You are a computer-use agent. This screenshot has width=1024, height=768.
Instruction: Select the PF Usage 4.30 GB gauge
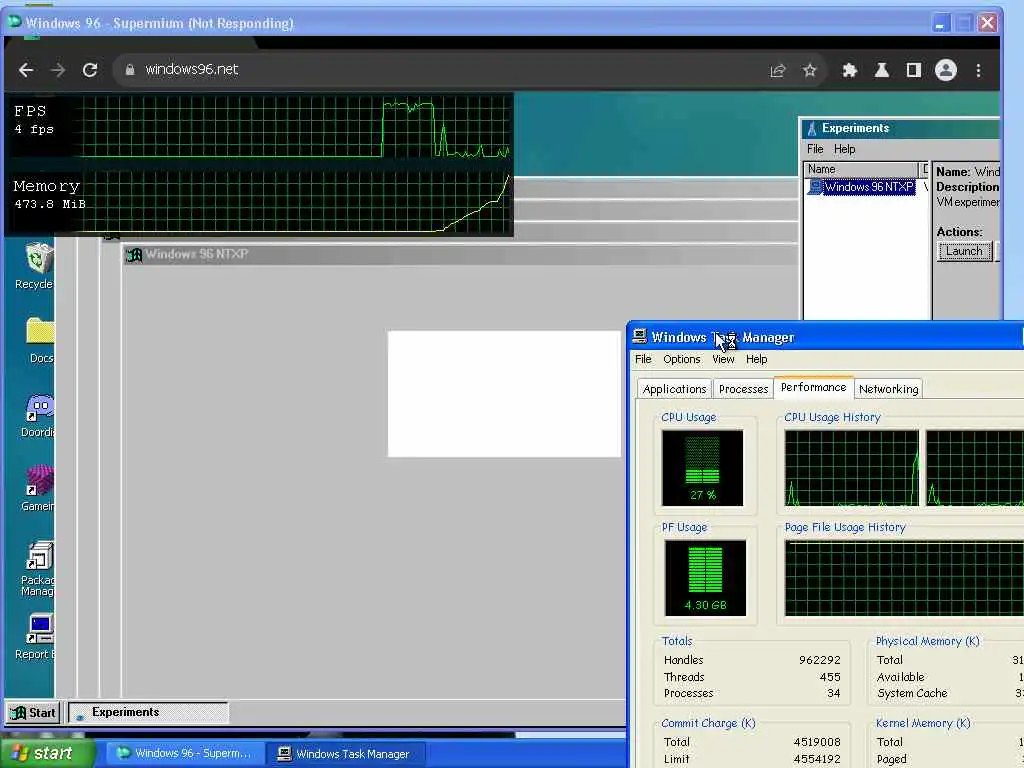[705, 578]
